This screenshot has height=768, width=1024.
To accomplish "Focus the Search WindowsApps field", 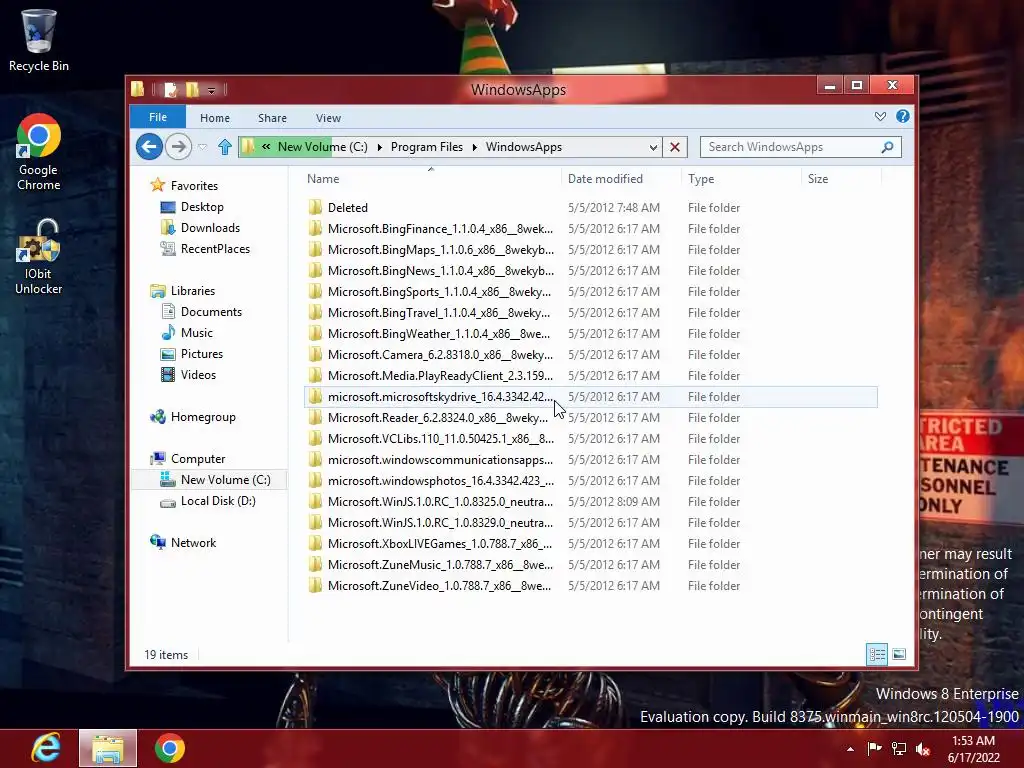I will [801, 147].
